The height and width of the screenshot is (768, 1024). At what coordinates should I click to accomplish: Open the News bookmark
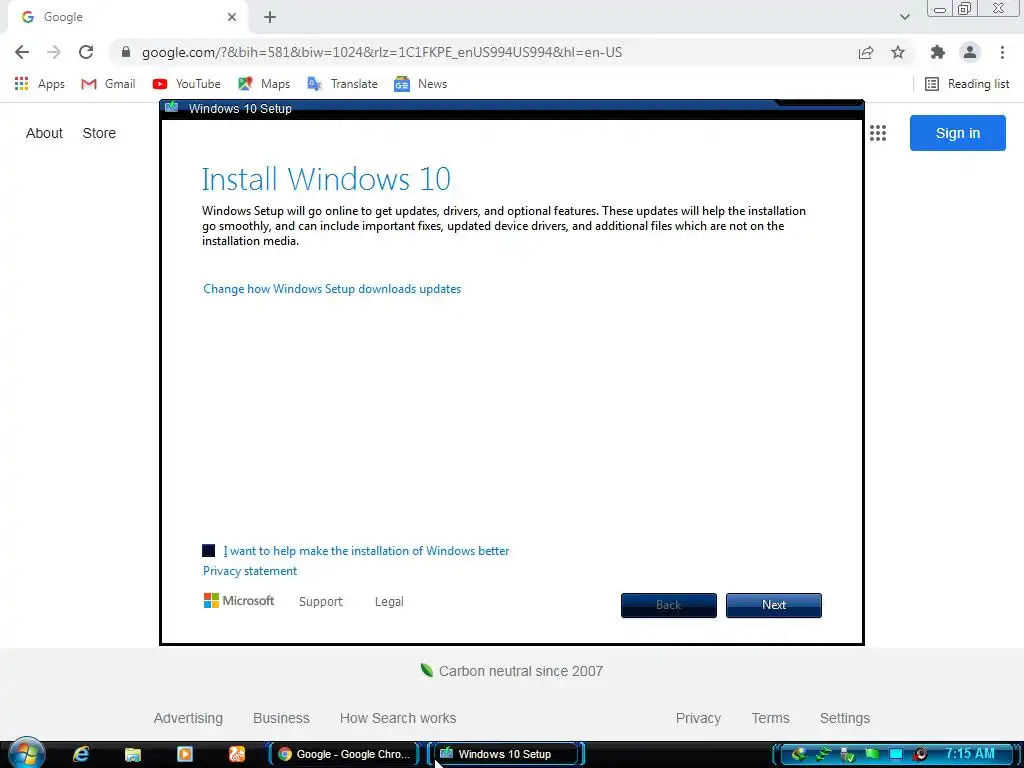[x=421, y=84]
